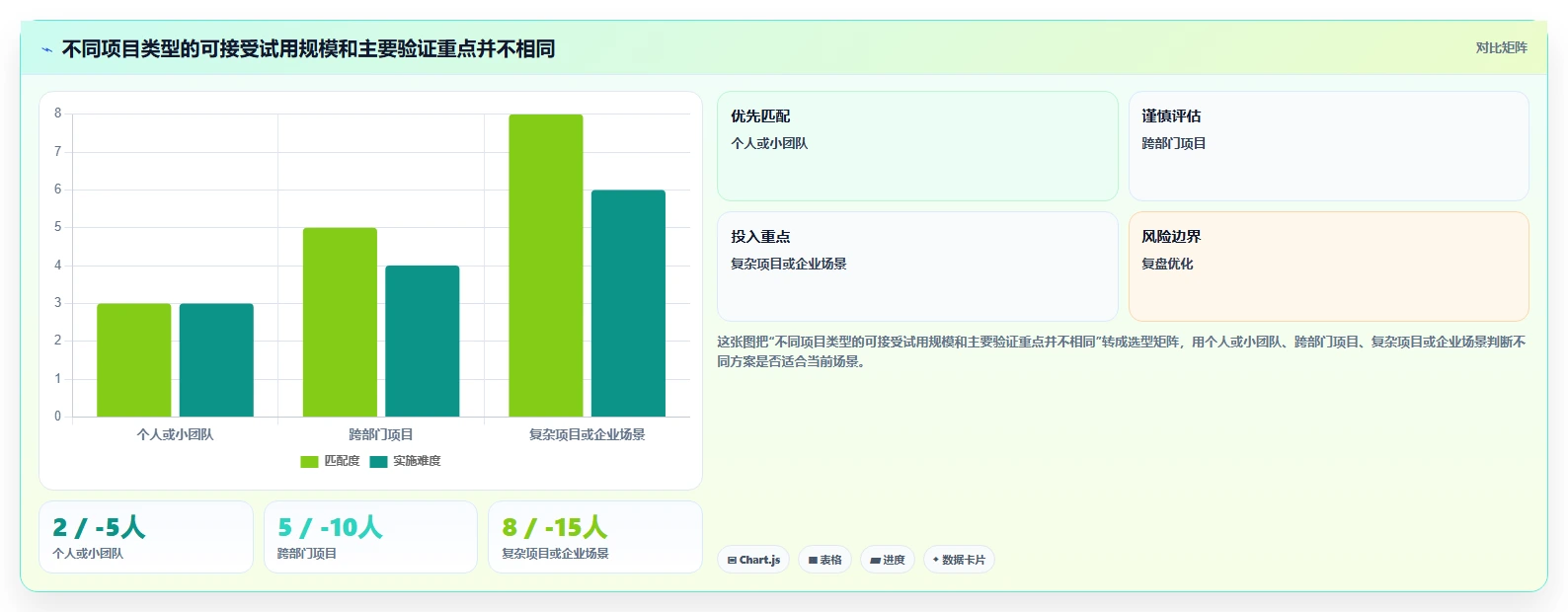Click 跨部门项目 text in 谨慎评估 card

(1174, 143)
